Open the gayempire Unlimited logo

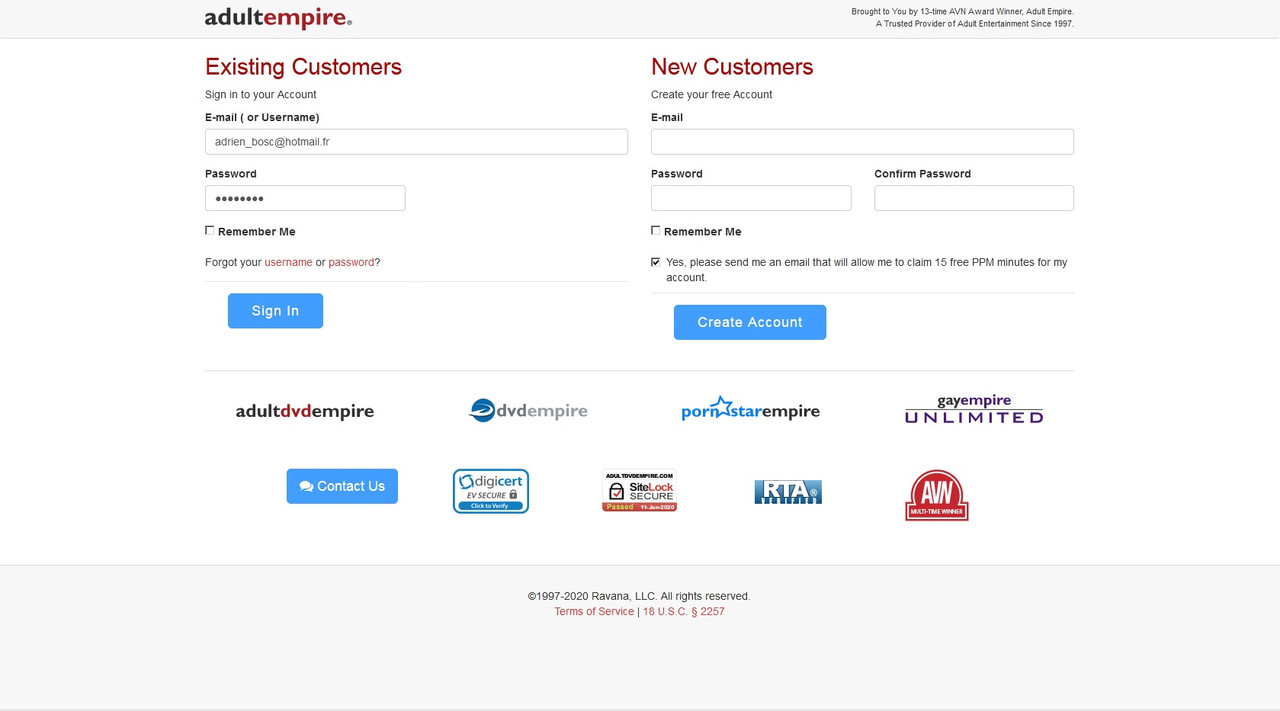tap(974, 409)
